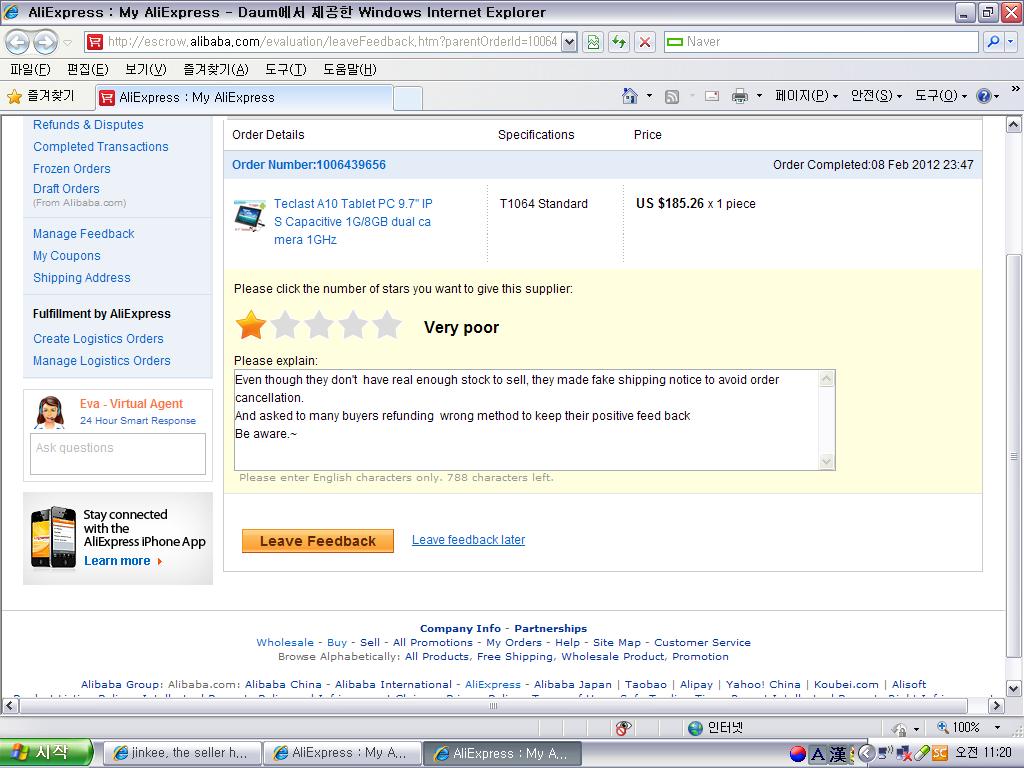Submit with the Leave Feedback button
The height and width of the screenshot is (768, 1024).
pyautogui.click(x=318, y=541)
